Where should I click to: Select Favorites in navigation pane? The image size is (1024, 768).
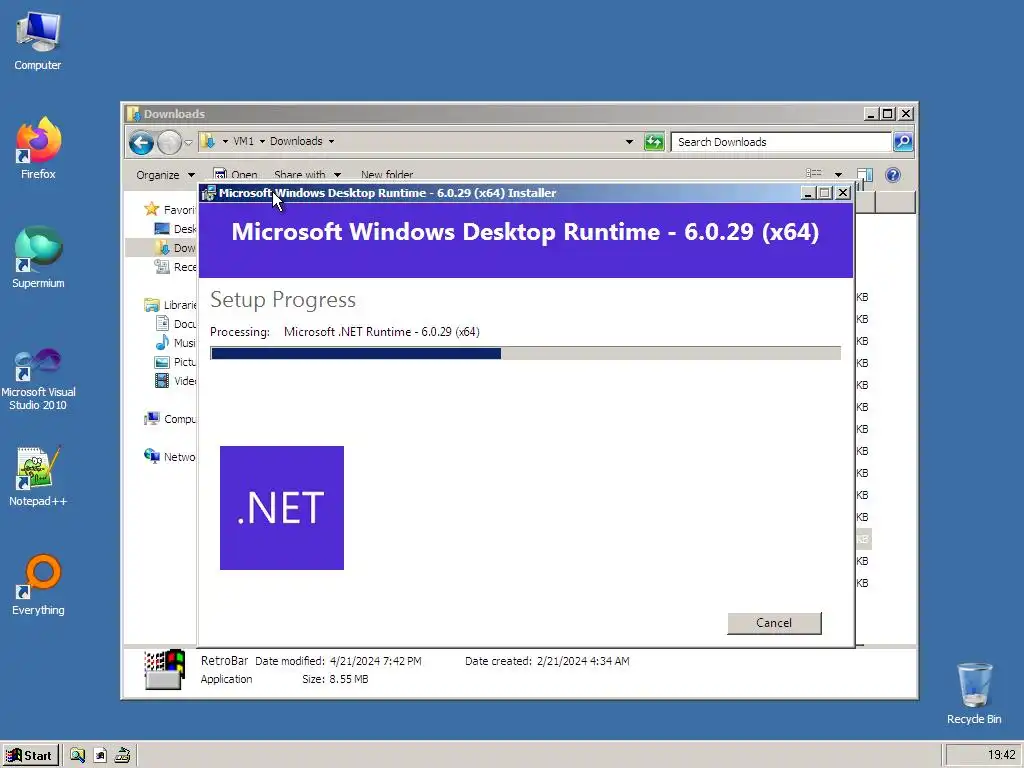[x=170, y=210]
